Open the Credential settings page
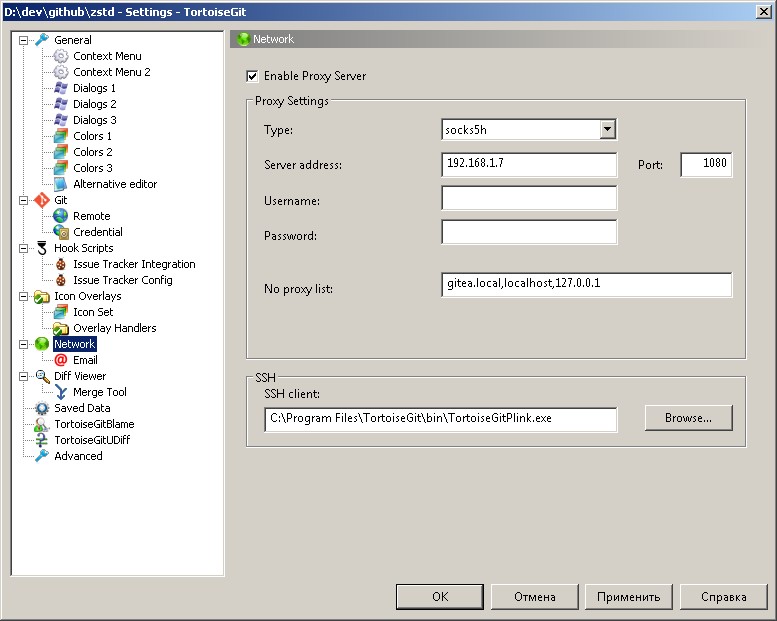The width and height of the screenshot is (777, 621). 98,232
